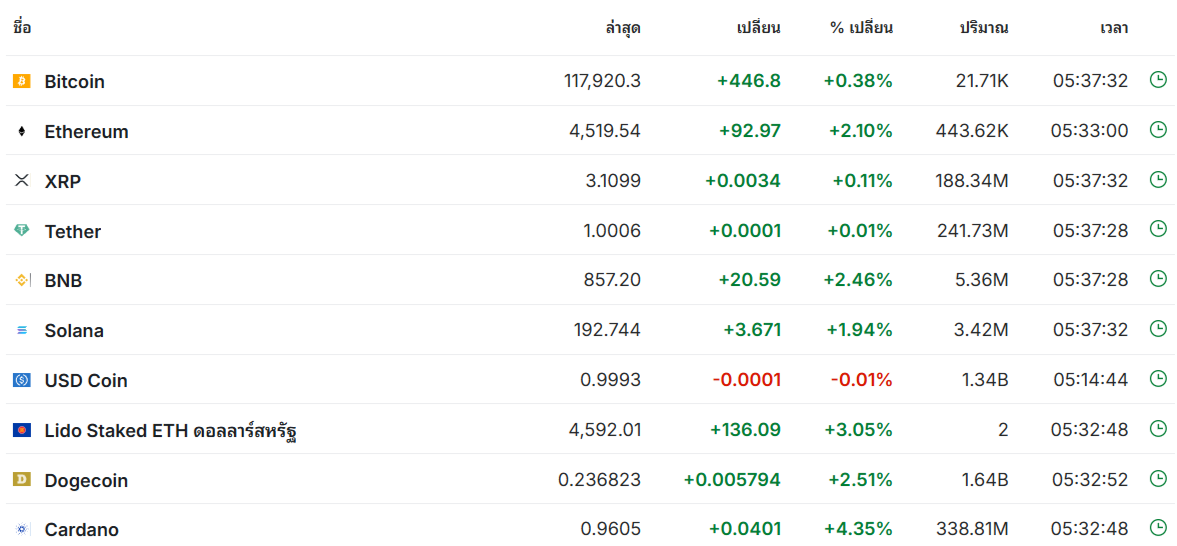Image resolution: width=1177 pixels, height=546 pixels.
Task: Click the clock icon in USD Coin row
Action: tap(1158, 379)
